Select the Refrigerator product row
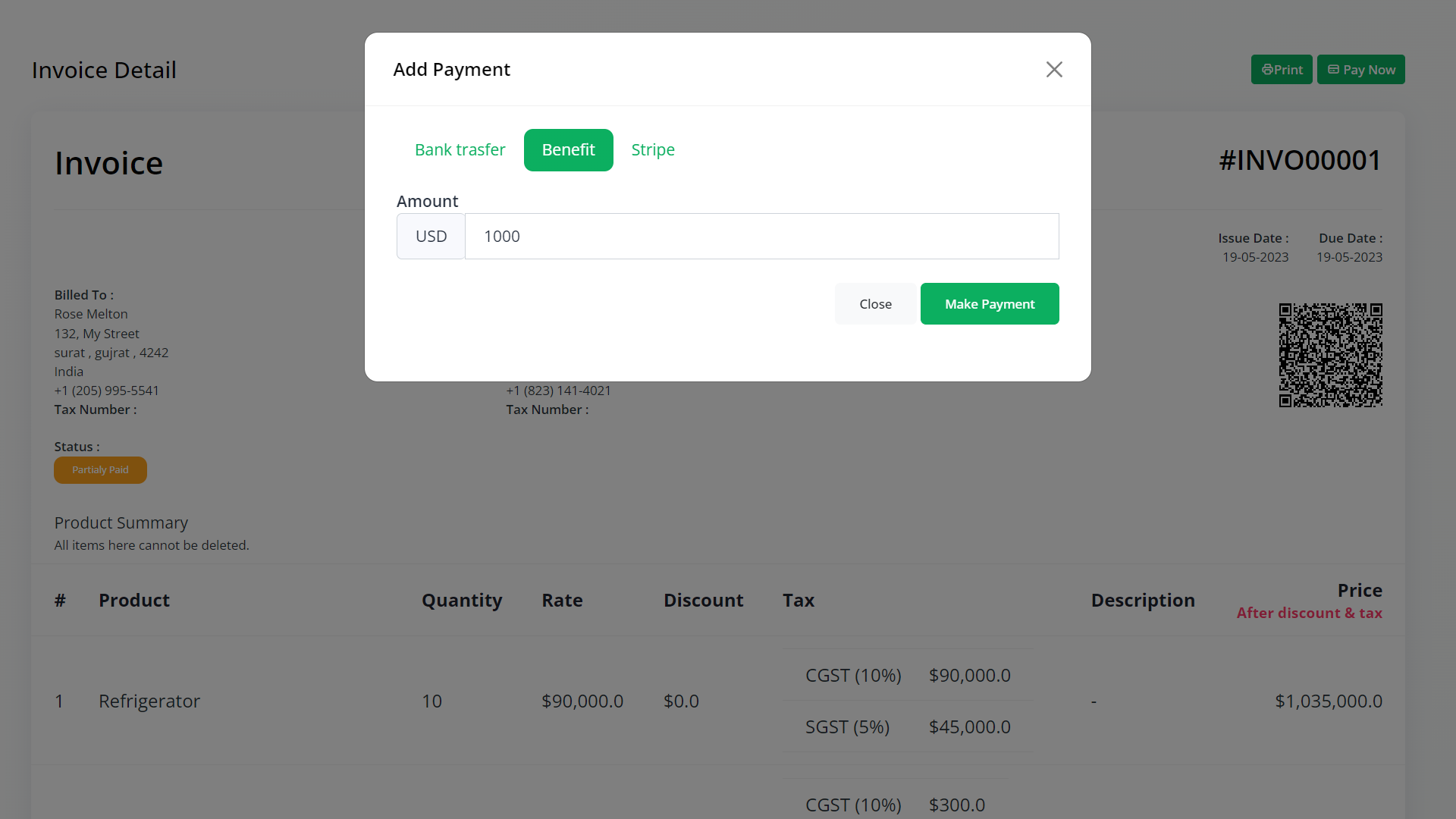1456x819 pixels. tap(149, 701)
